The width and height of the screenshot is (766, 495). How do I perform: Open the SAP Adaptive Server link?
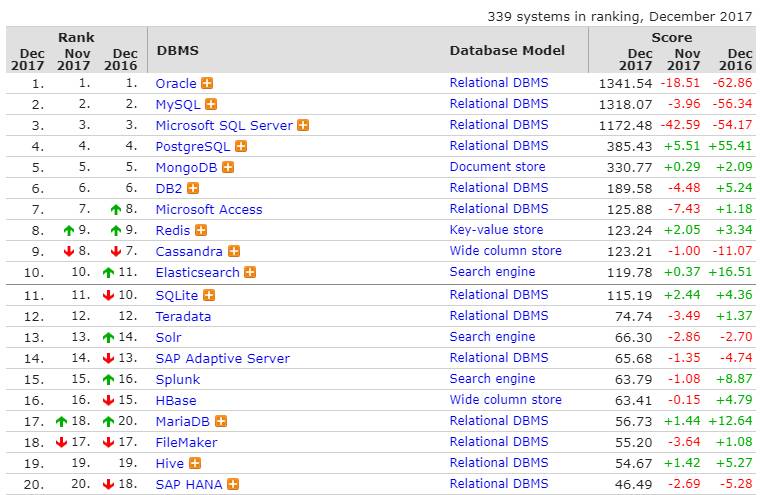(x=222, y=358)
